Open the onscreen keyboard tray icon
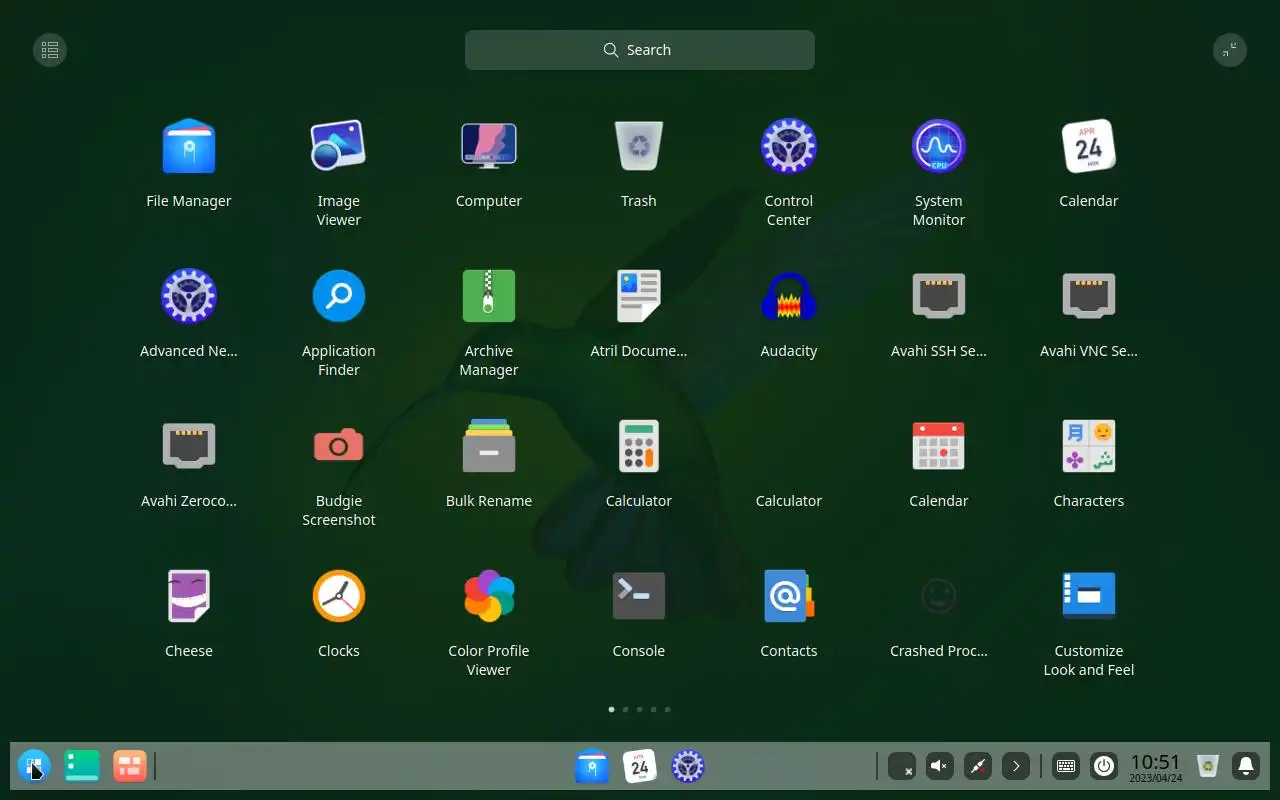1280x800 pixels. [x=1066, y=766]
